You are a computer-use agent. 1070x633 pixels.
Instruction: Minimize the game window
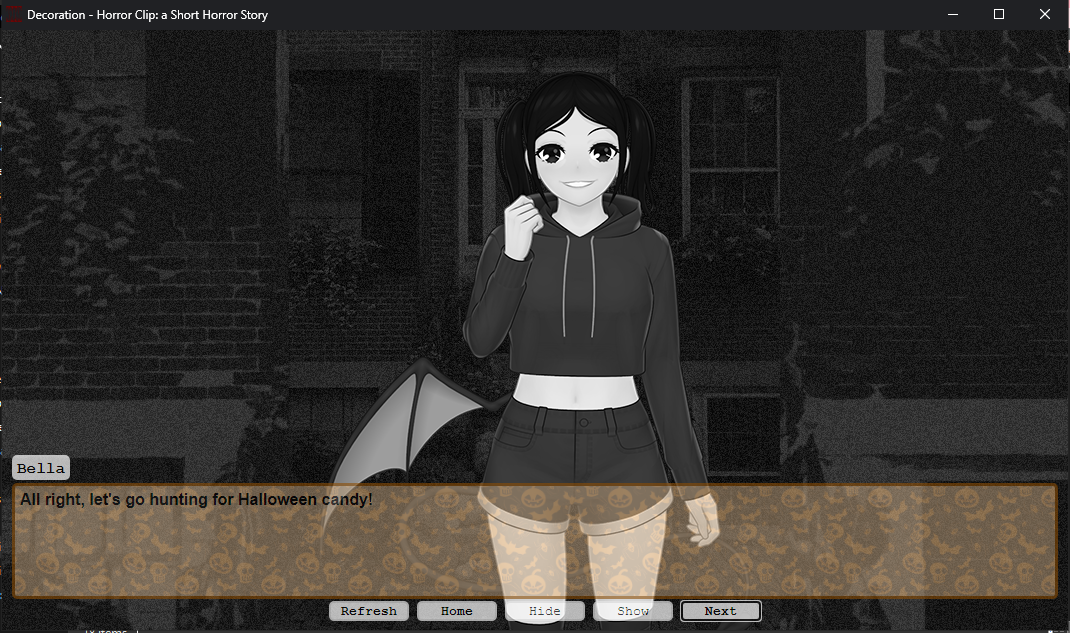tap(953, 14)
